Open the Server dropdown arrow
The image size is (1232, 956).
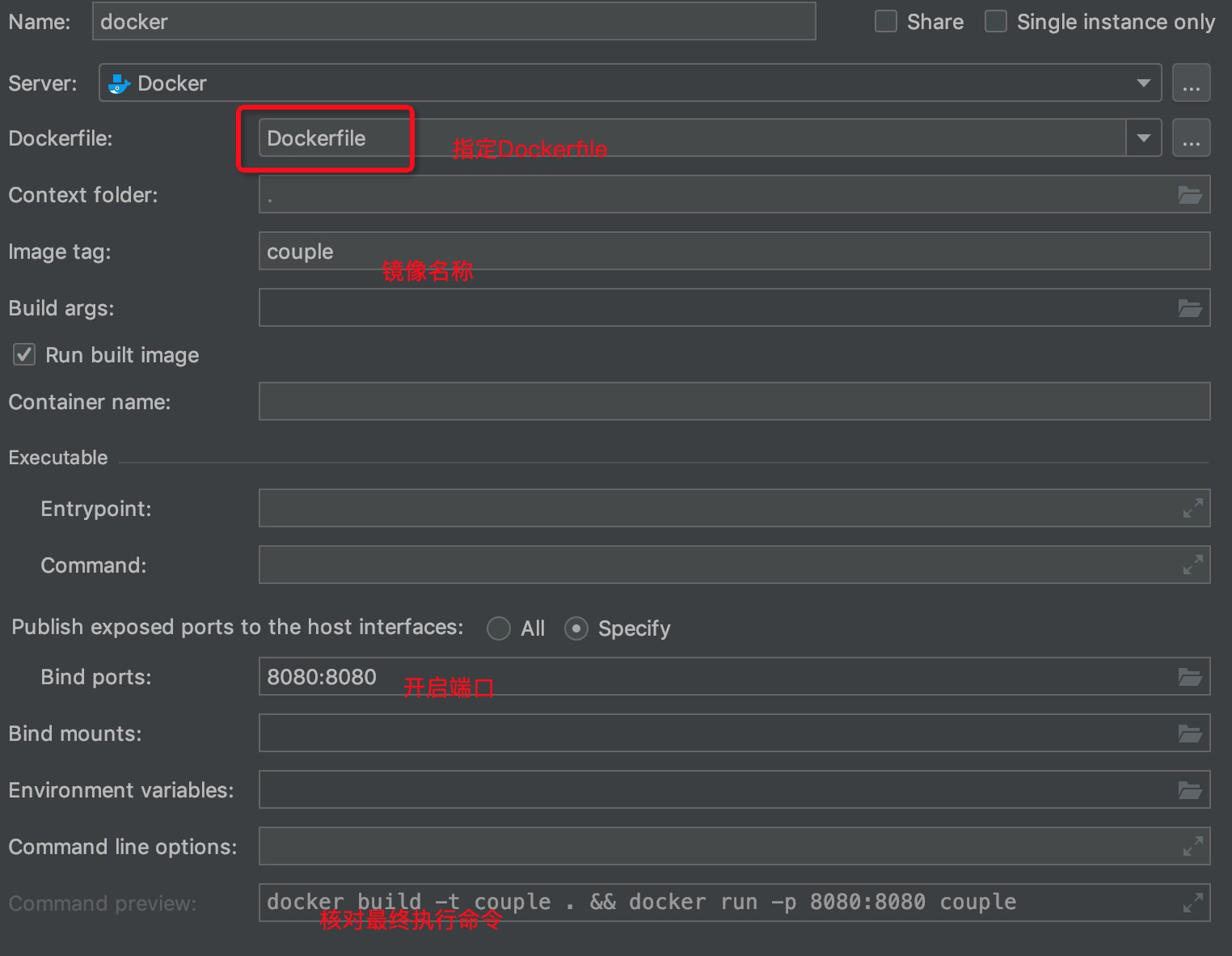(1143, 83)
